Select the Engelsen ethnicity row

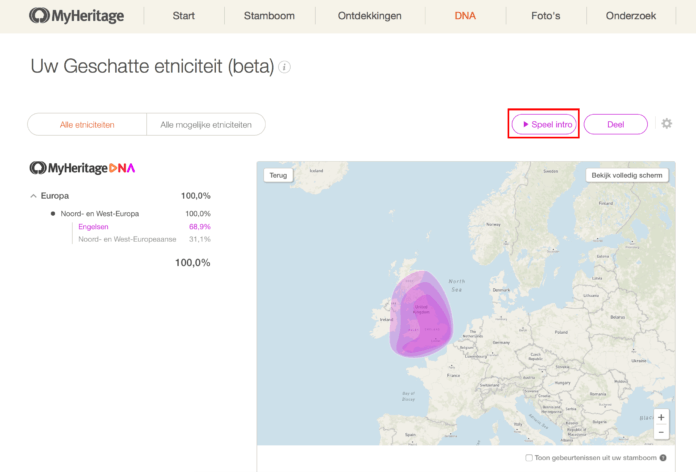click(x=144, y=226)
